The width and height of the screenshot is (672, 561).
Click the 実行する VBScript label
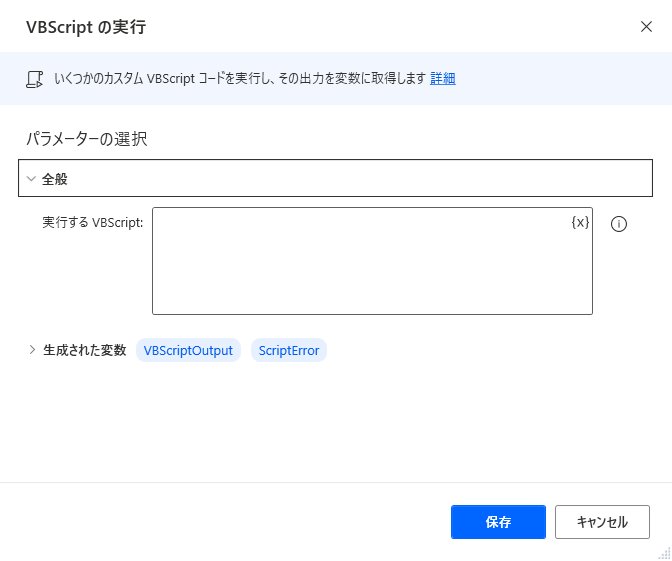(x=93, y=222)
